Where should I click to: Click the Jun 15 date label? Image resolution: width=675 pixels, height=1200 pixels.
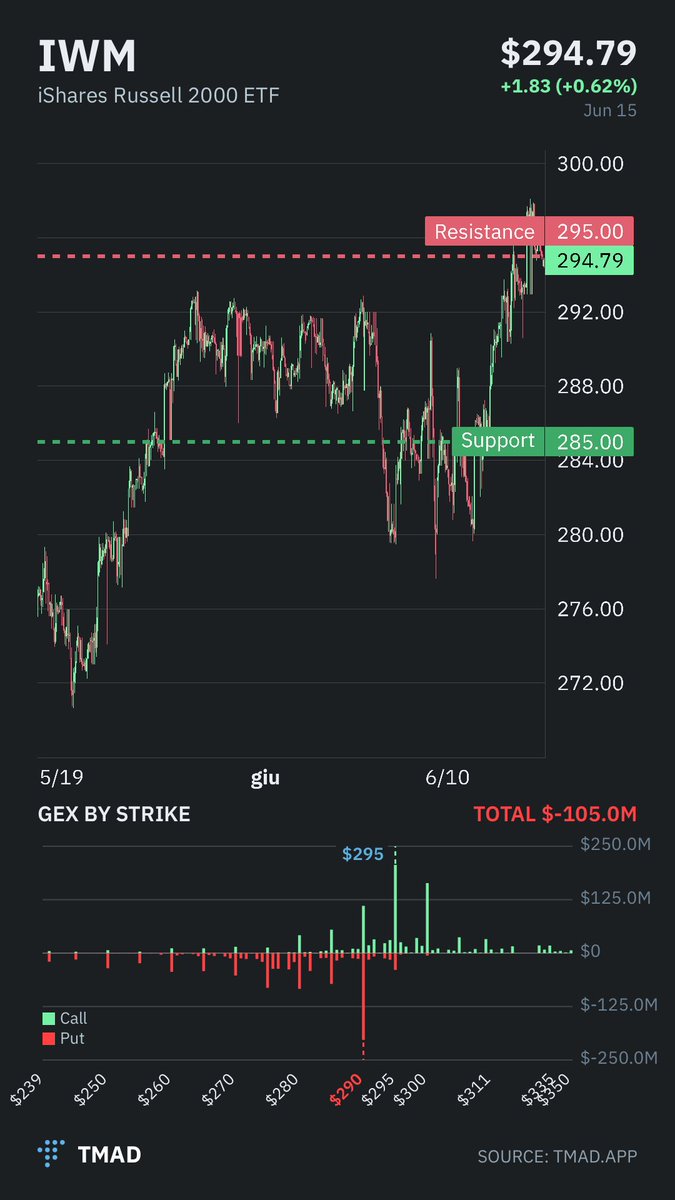610,110
